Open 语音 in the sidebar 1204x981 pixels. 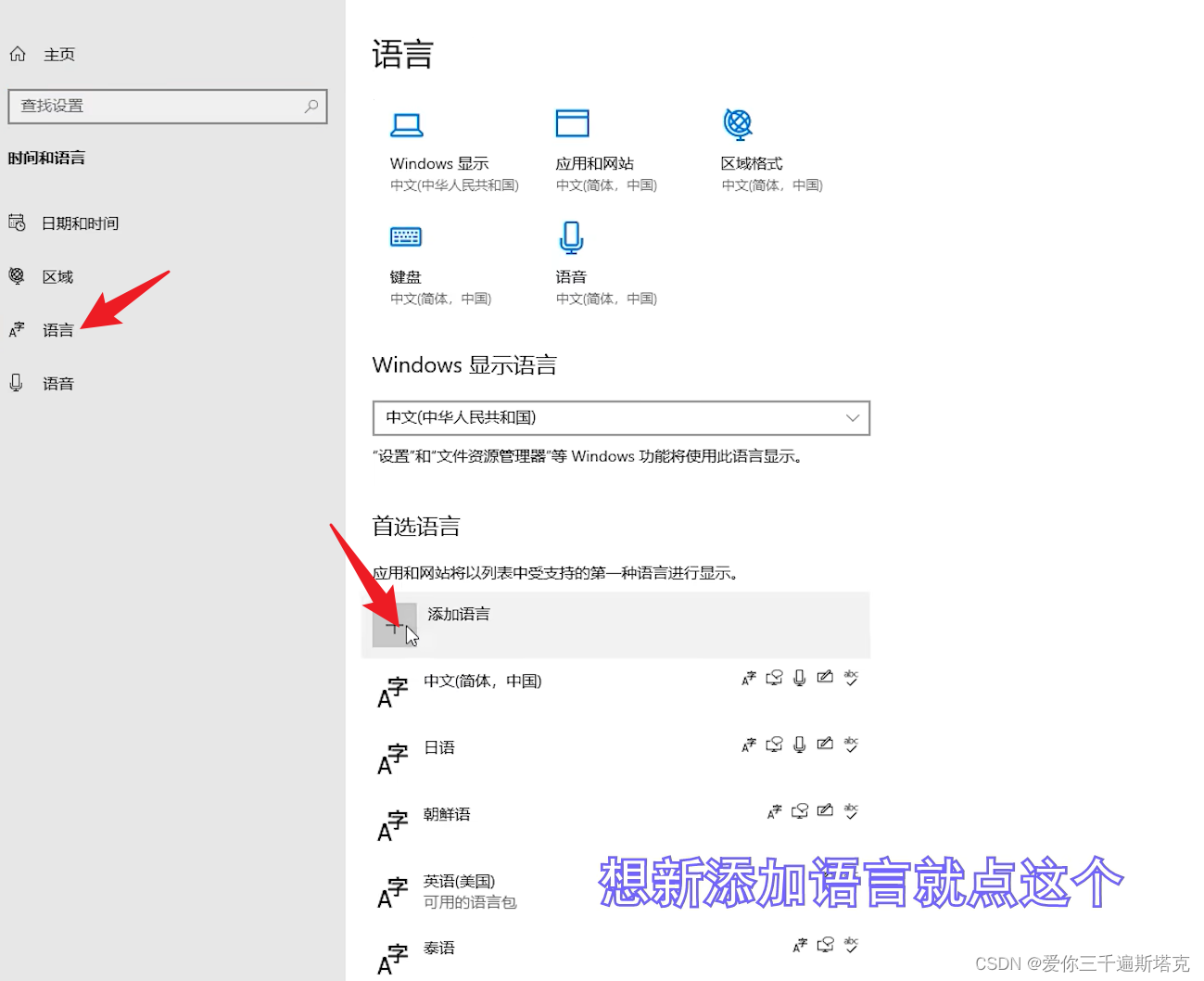57,384
